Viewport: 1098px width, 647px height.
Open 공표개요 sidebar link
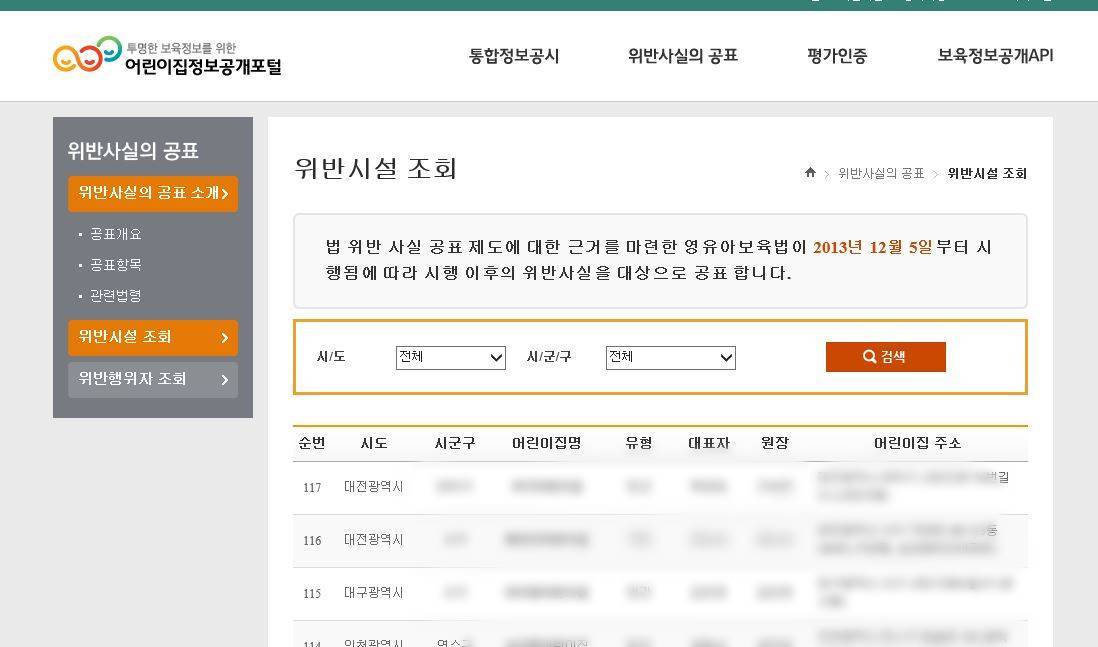coord(116,234)
